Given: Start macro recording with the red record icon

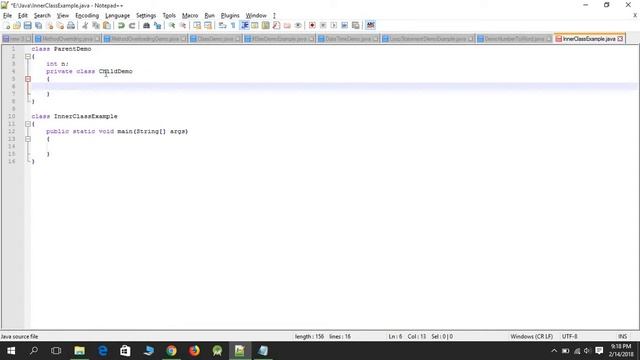Looking at the screenshot, I should pos(312,25).
